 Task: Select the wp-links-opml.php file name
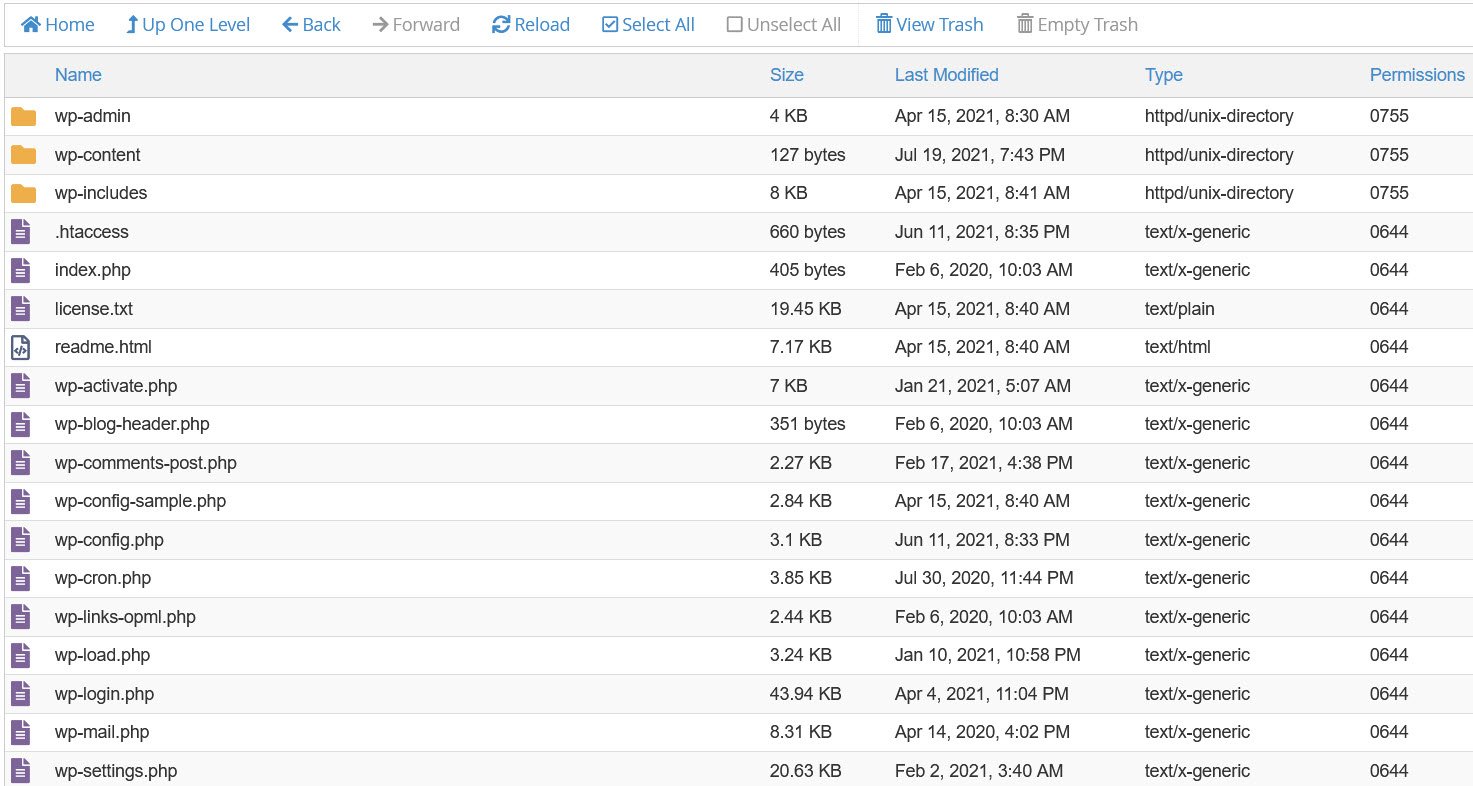point(125,617)
